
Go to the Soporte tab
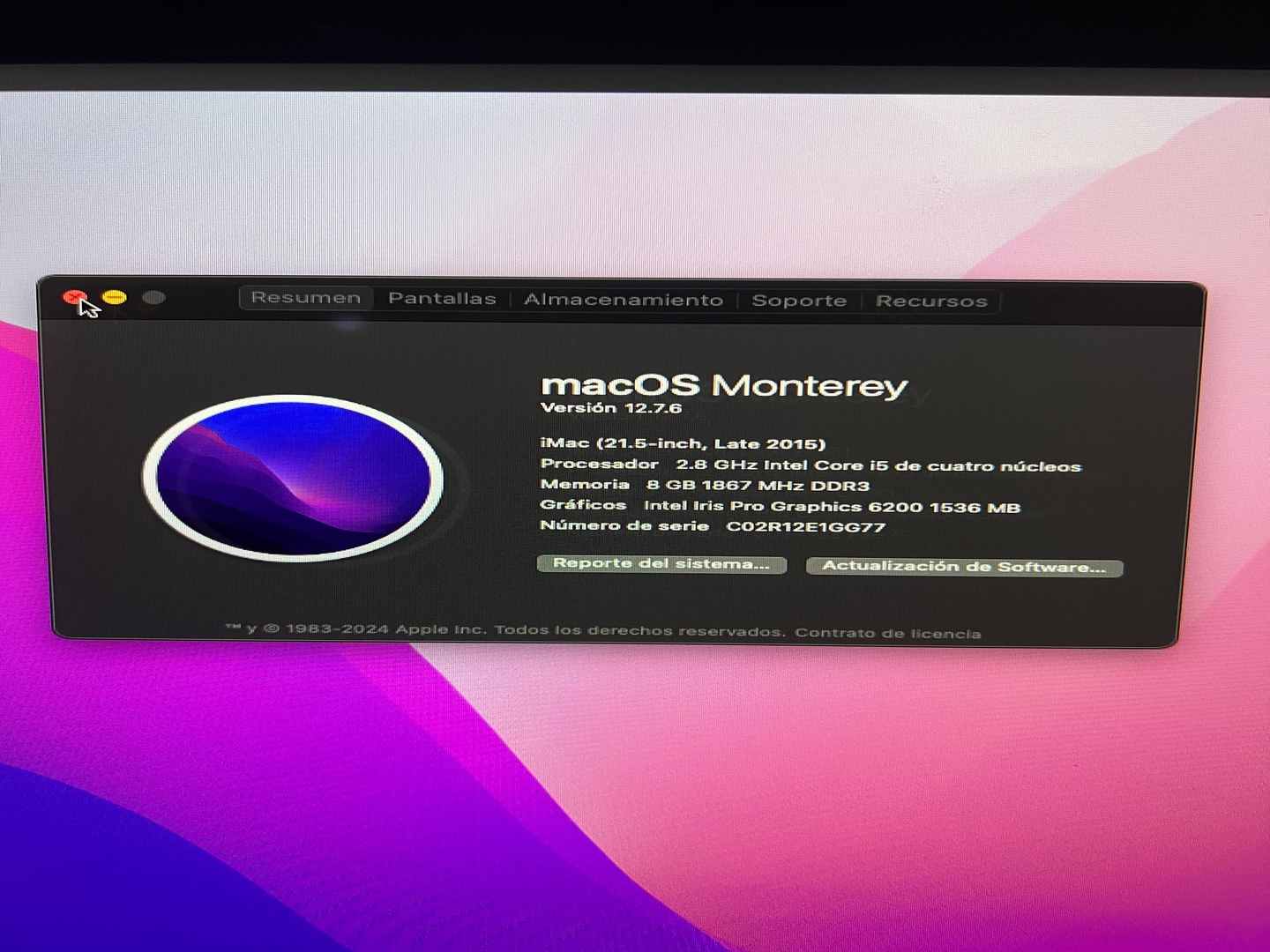tap(799, 301)
